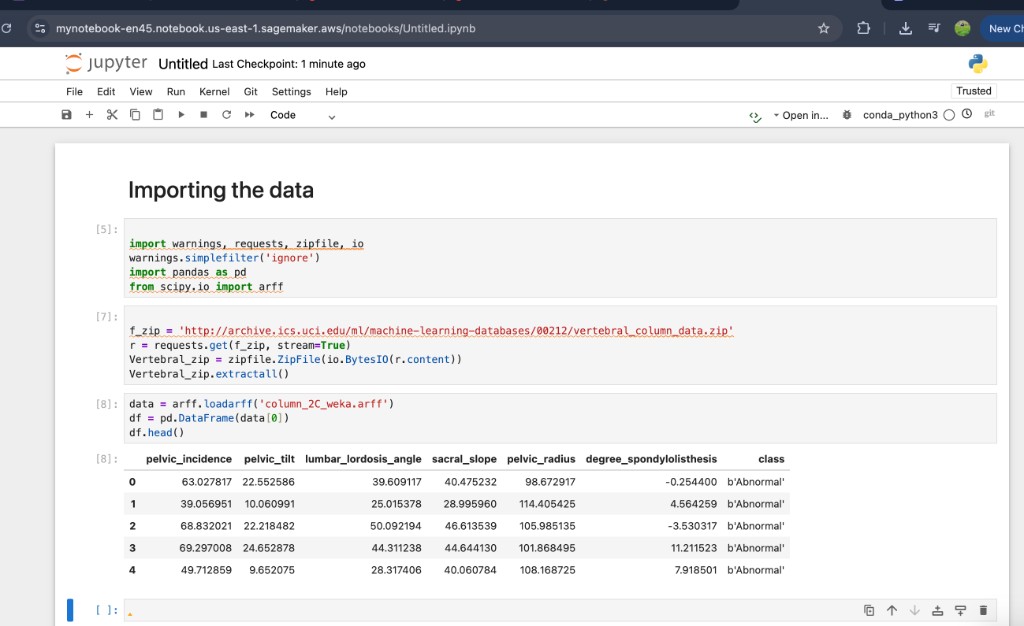Delete the active cell trash icon
The width and height of the screenshot is (1024, 626).
coord(983,610)
